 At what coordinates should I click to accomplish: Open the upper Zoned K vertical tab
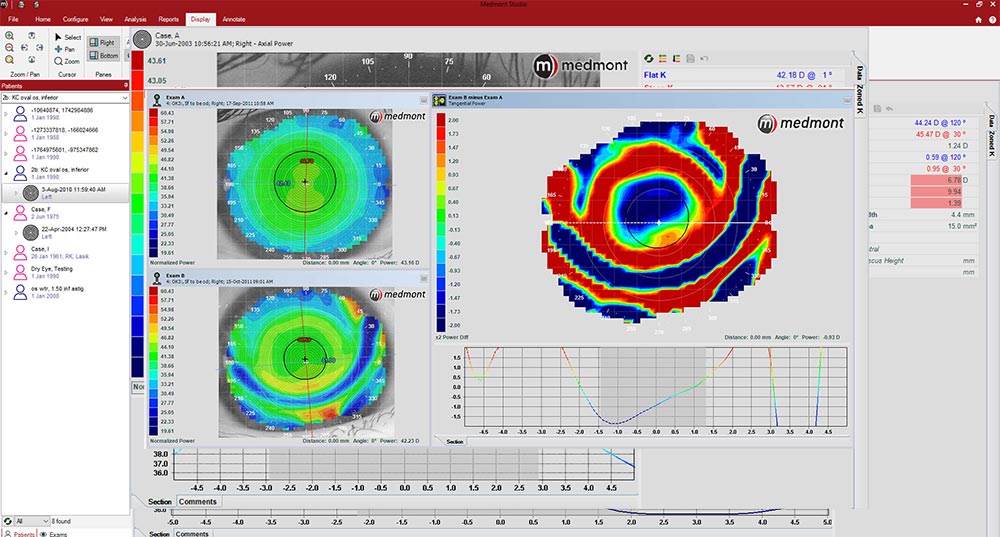(x=860, y=99)
